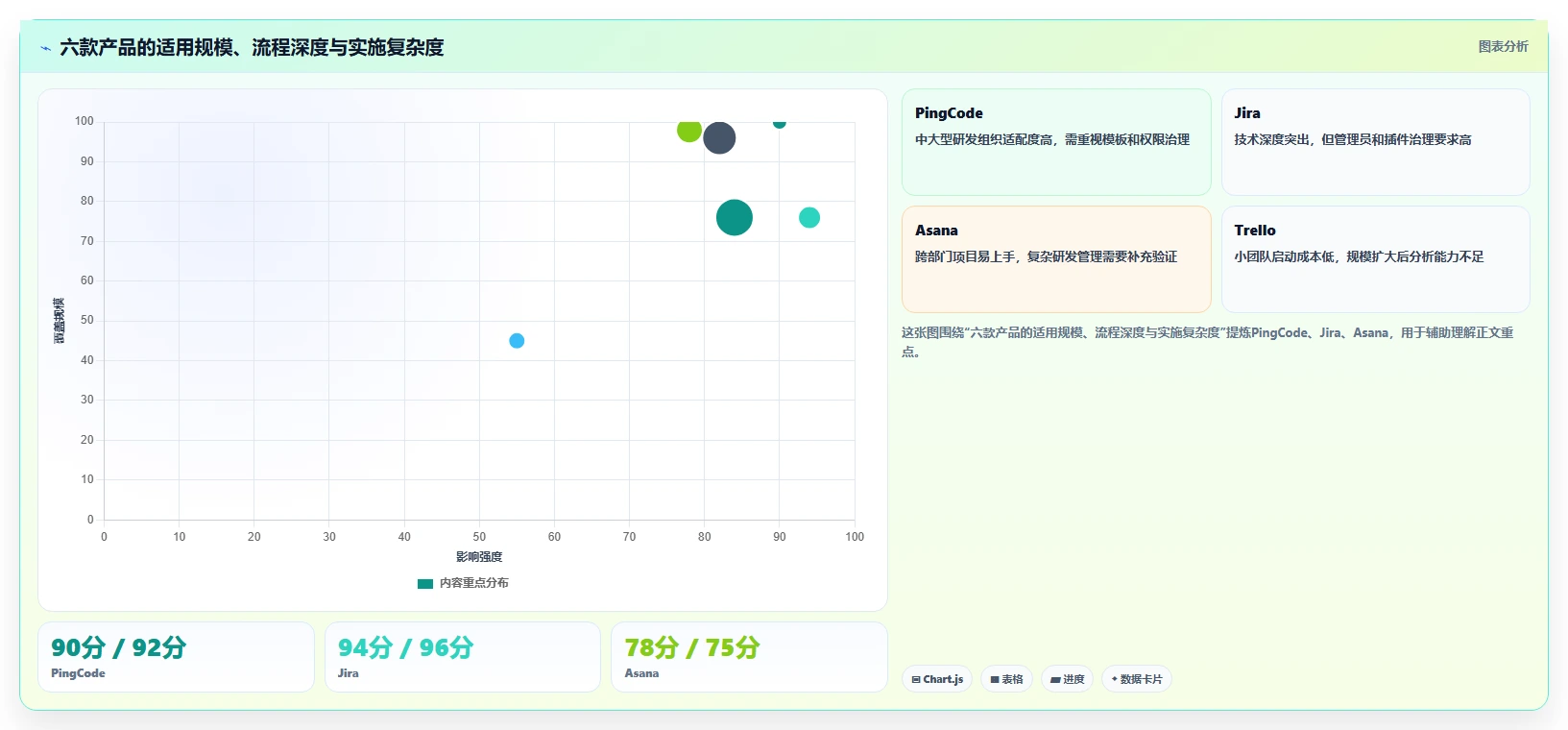Click the text "中大型研发组织适配度高，需重视模板和权限治理"
Image resolution: width=1568 pixels, height=730 pixels.
pyautogui.click(x=1052, y=139)
